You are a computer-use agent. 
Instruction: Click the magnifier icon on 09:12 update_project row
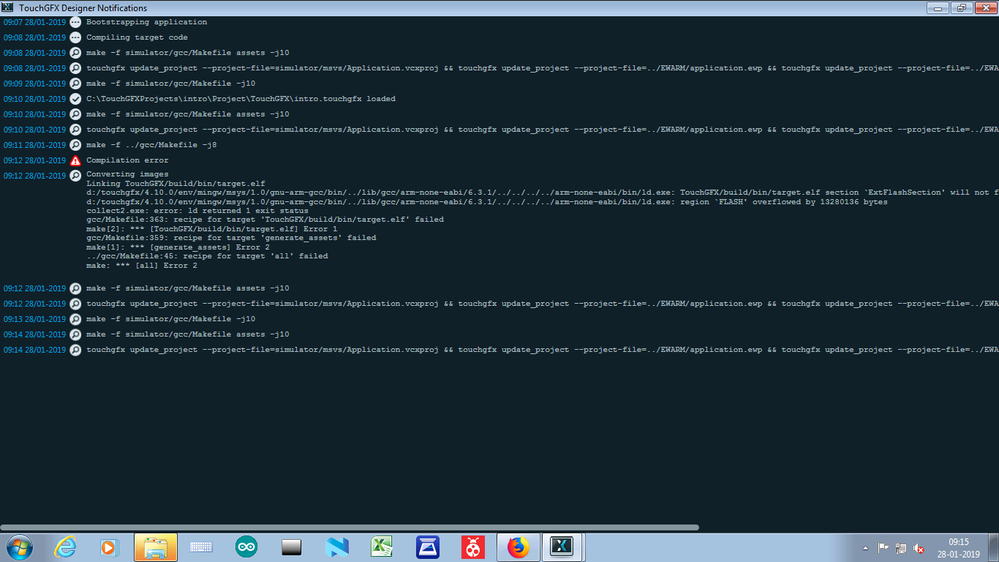coord(75,304)
